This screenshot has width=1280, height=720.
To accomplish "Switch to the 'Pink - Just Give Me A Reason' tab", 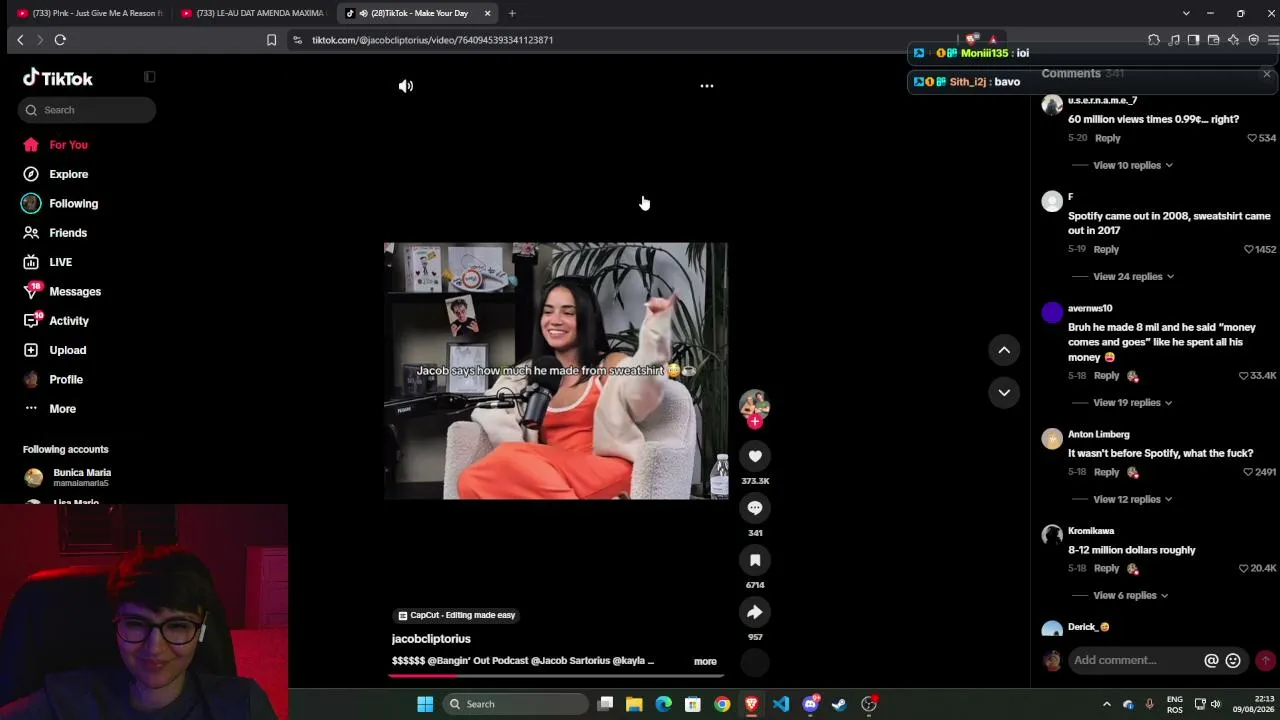I will click(88, 13).
